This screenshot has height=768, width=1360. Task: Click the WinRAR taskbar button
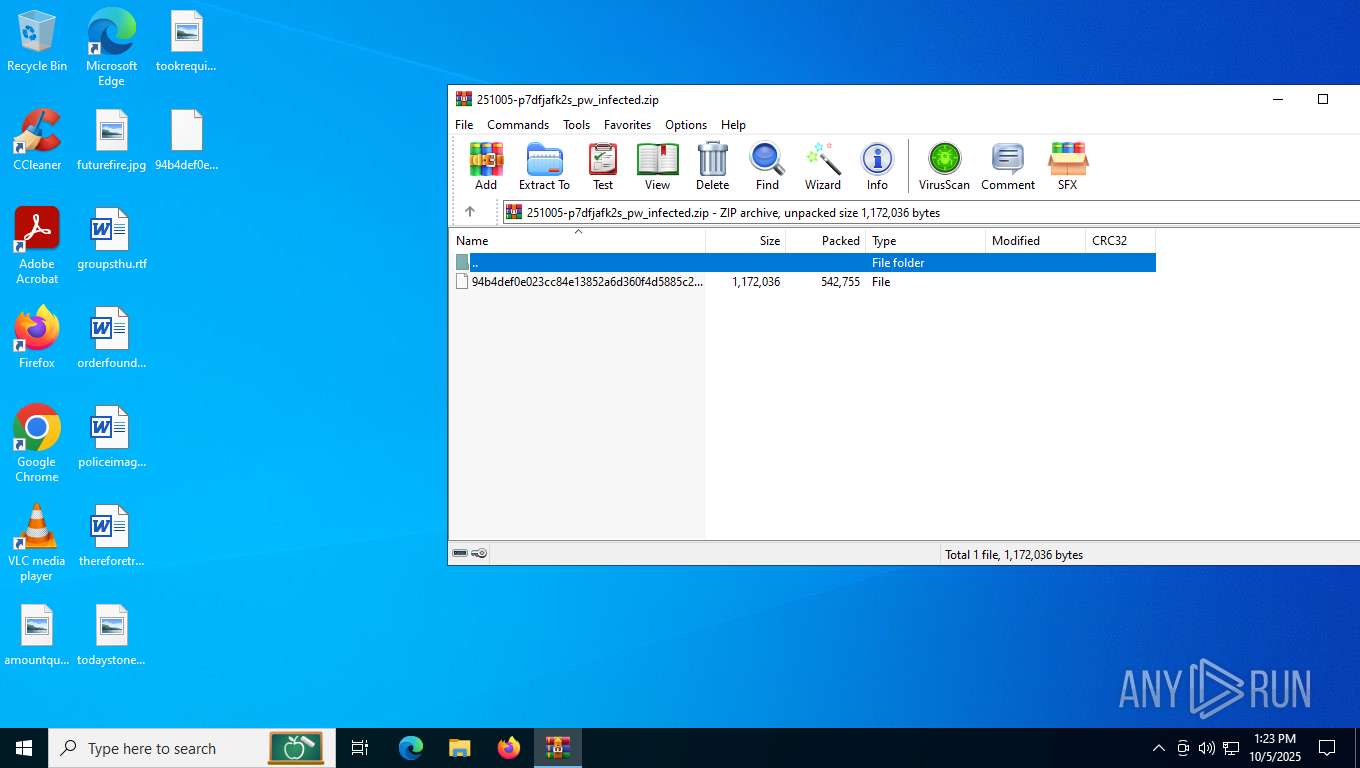[557, 748]
